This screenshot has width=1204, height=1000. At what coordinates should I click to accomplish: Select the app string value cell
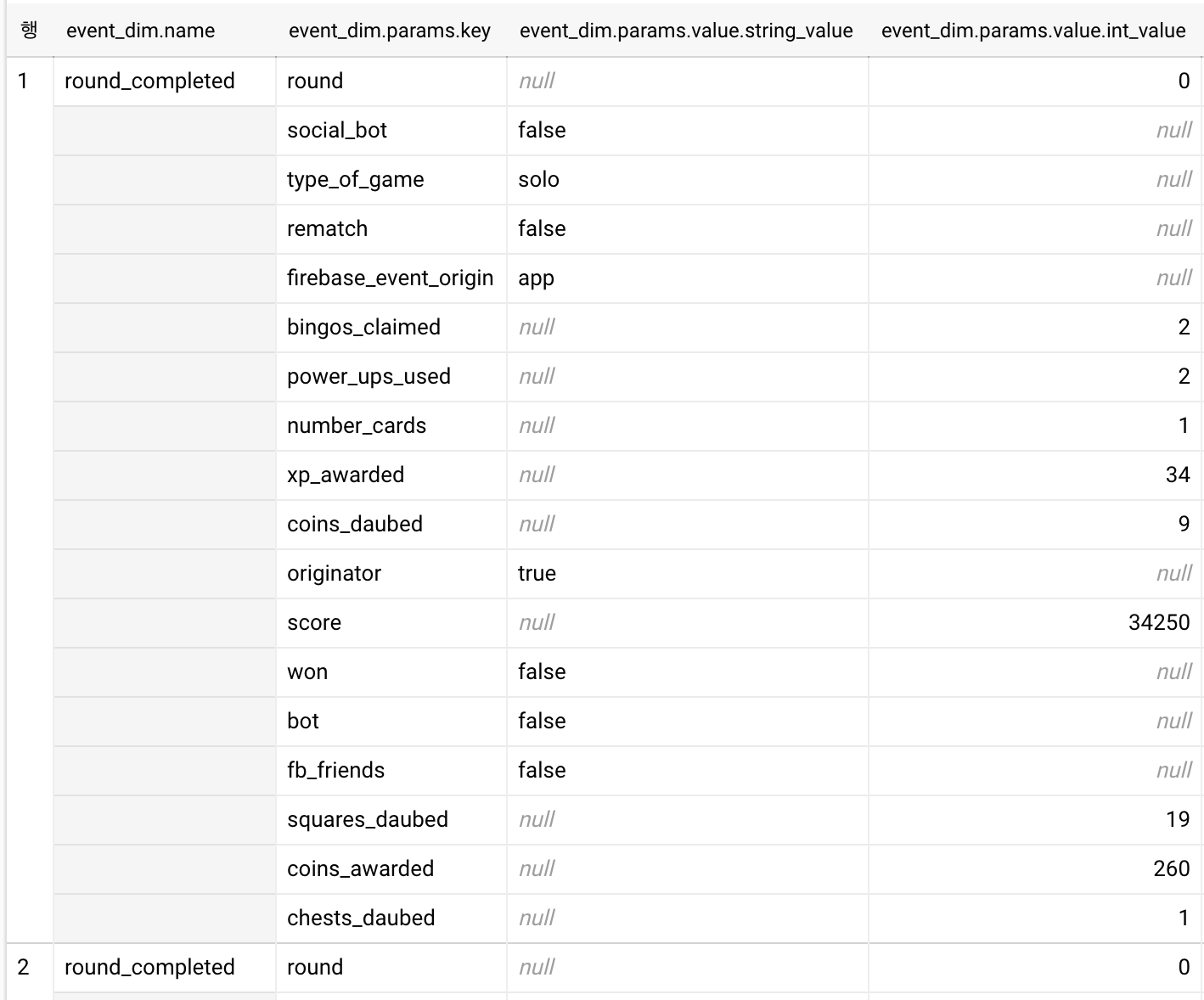click(x=688, y=278)
